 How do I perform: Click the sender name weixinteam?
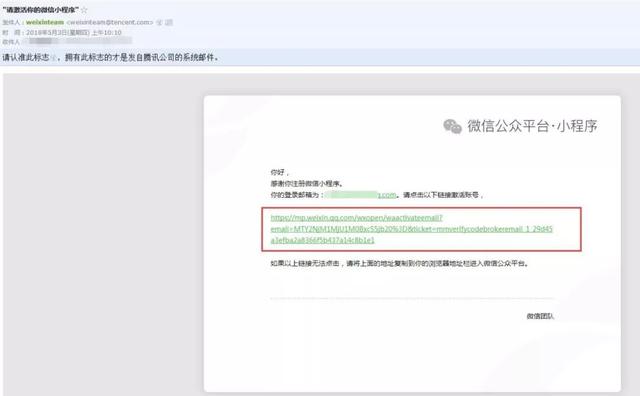click(45, 22)
